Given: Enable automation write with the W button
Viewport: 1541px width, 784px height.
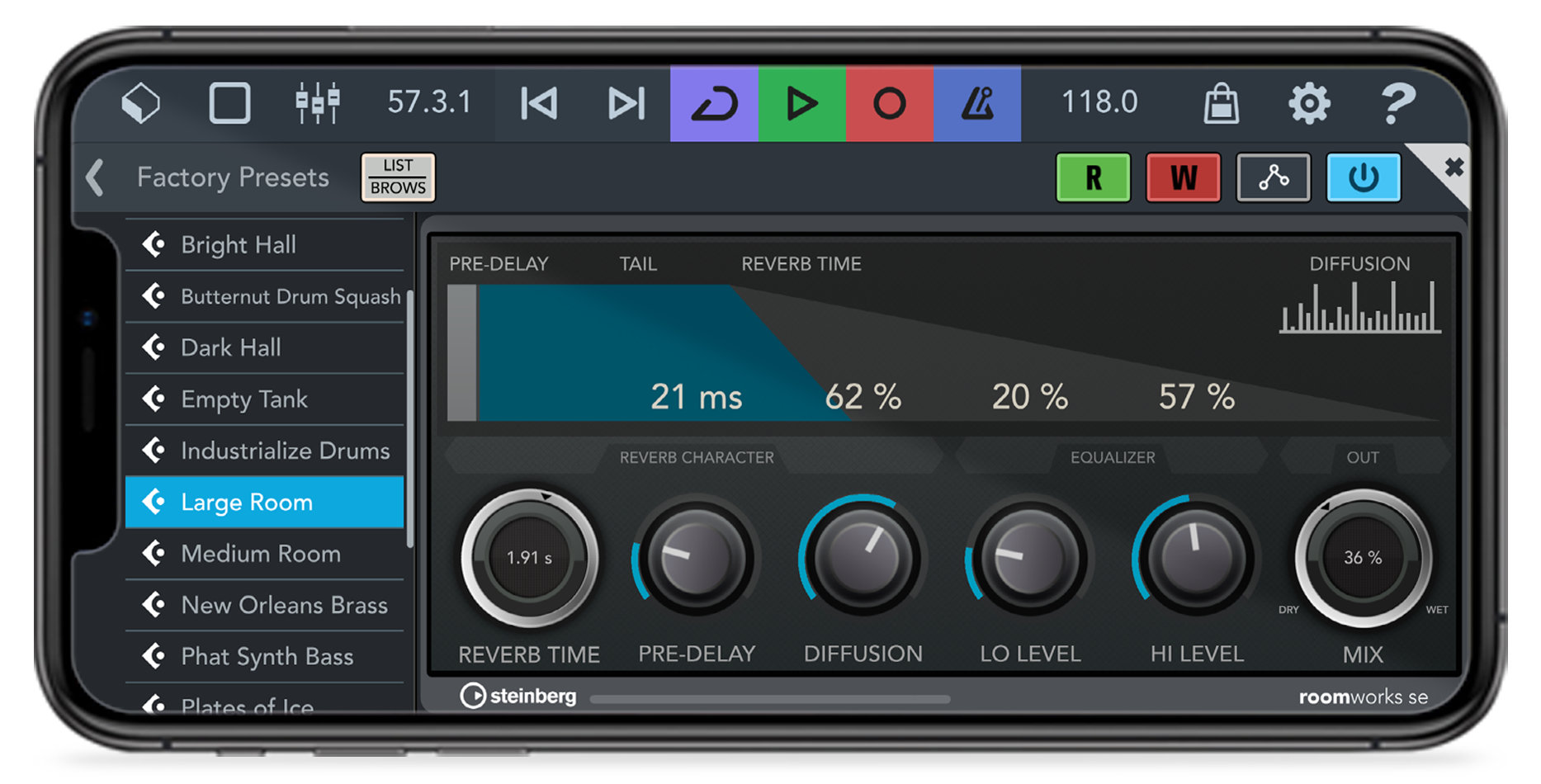Looking at the screenshot, I should coord(1183,177).
